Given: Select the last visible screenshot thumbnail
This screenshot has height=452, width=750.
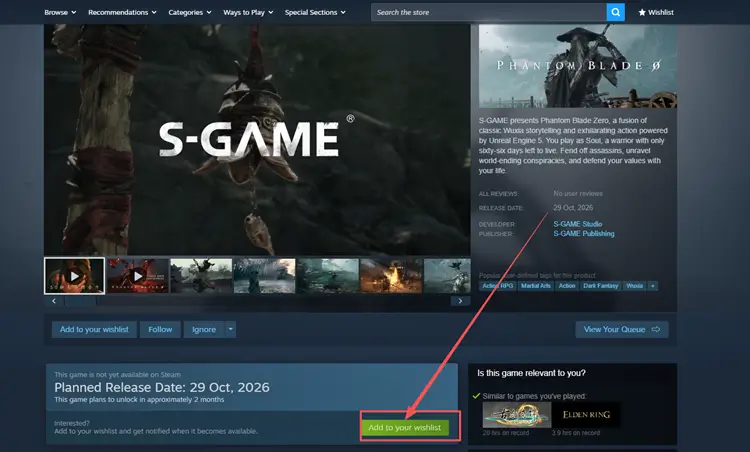Looking at the screenshot, I should tap(447, 276).
